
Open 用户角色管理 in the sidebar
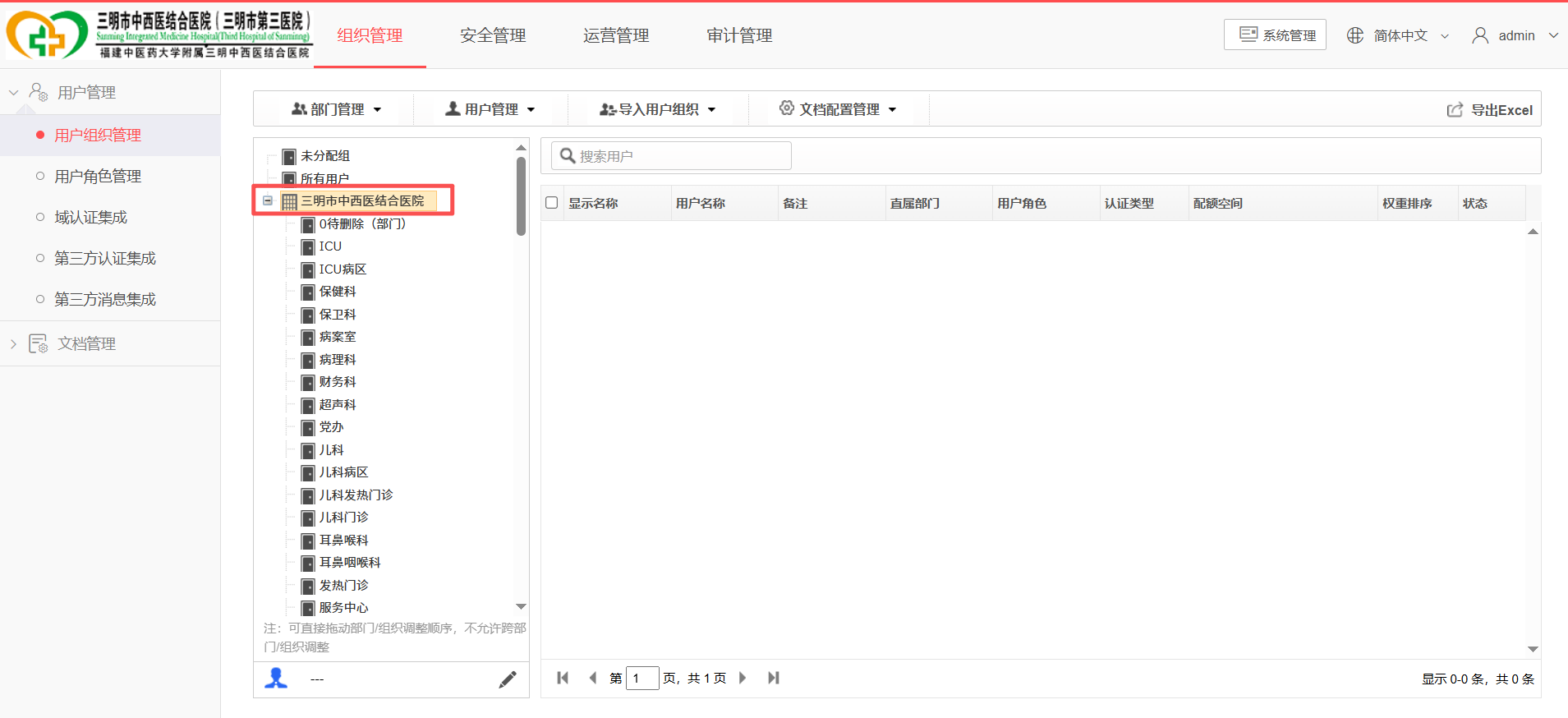98,176
